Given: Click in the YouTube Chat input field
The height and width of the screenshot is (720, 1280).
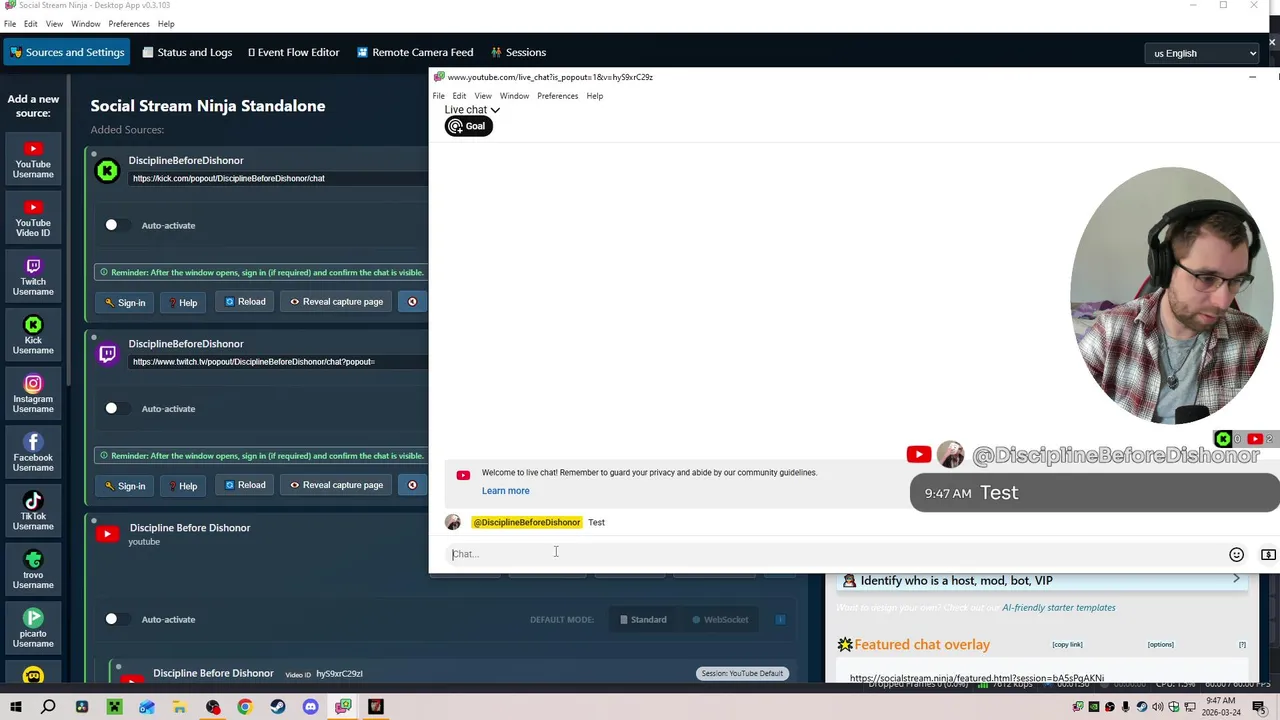Looking at the screenshot, I should 835,554.
